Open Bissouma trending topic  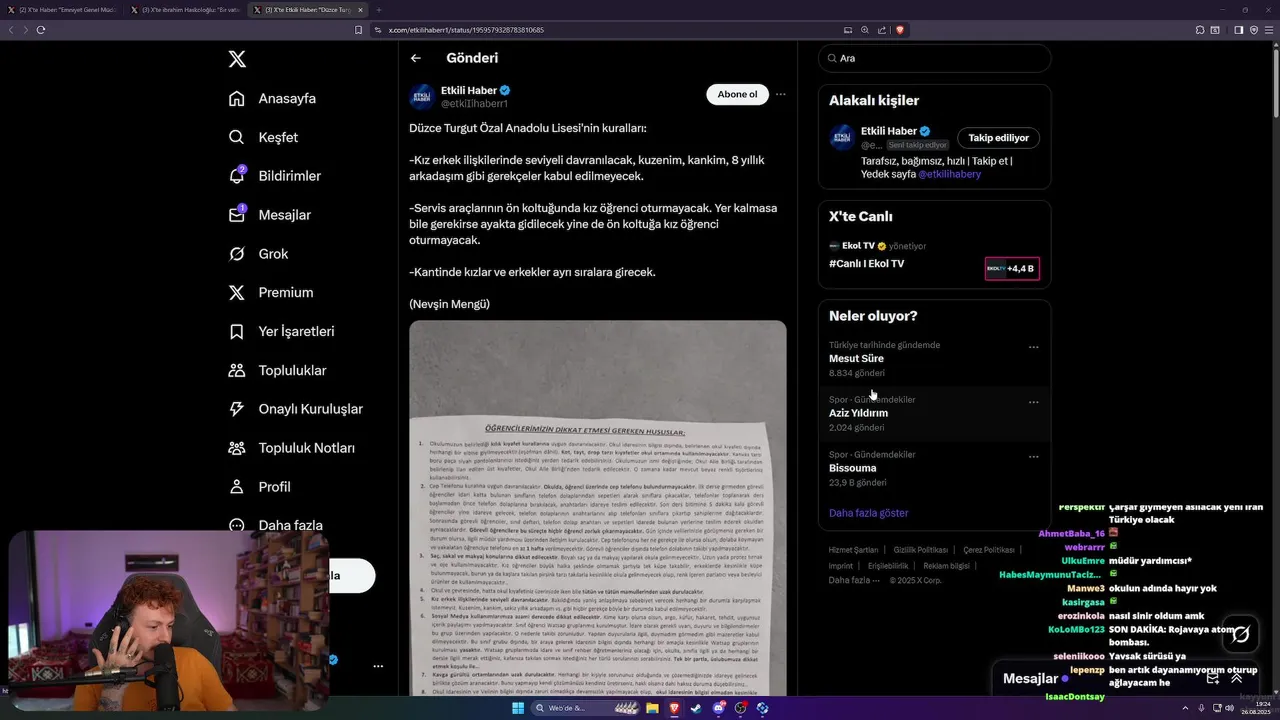(x=852, y=468)
